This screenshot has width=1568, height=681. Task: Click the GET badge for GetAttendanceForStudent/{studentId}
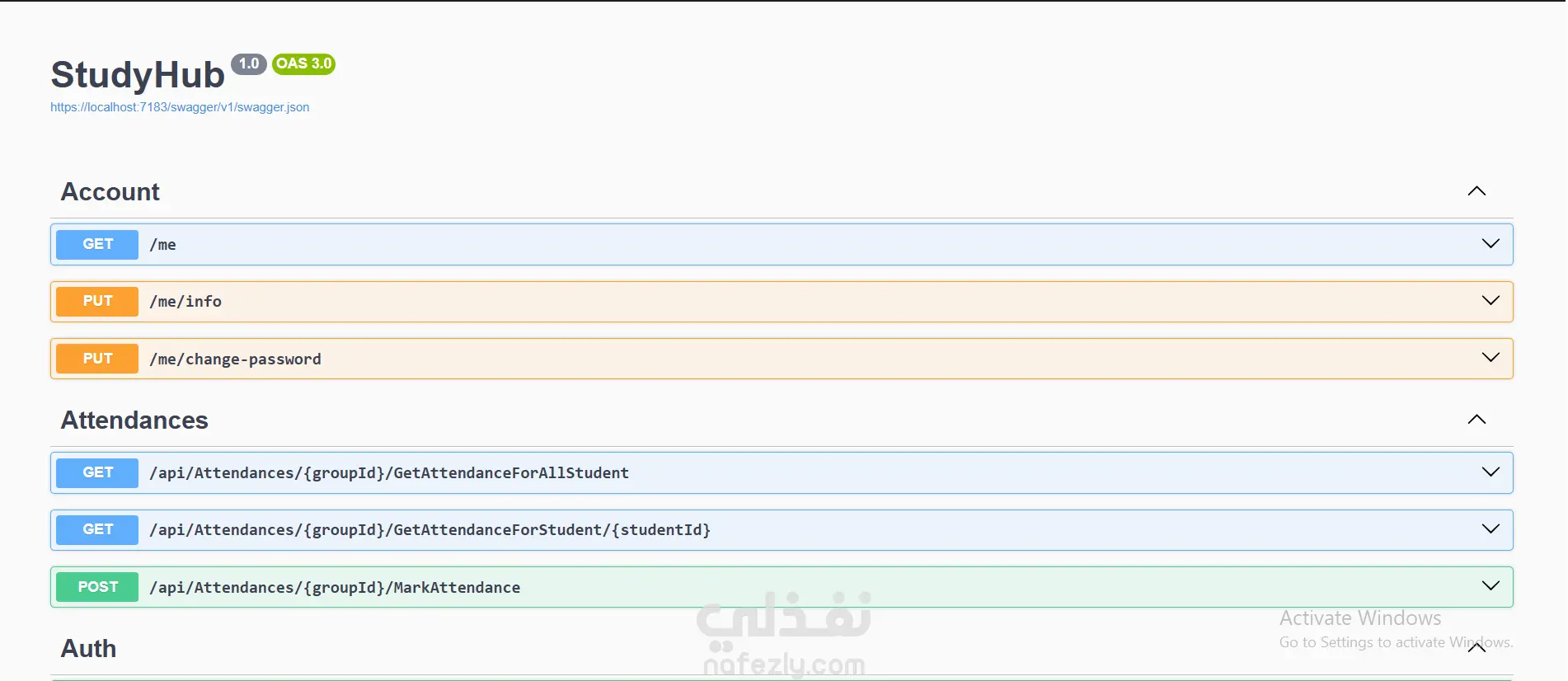[97, 529]
